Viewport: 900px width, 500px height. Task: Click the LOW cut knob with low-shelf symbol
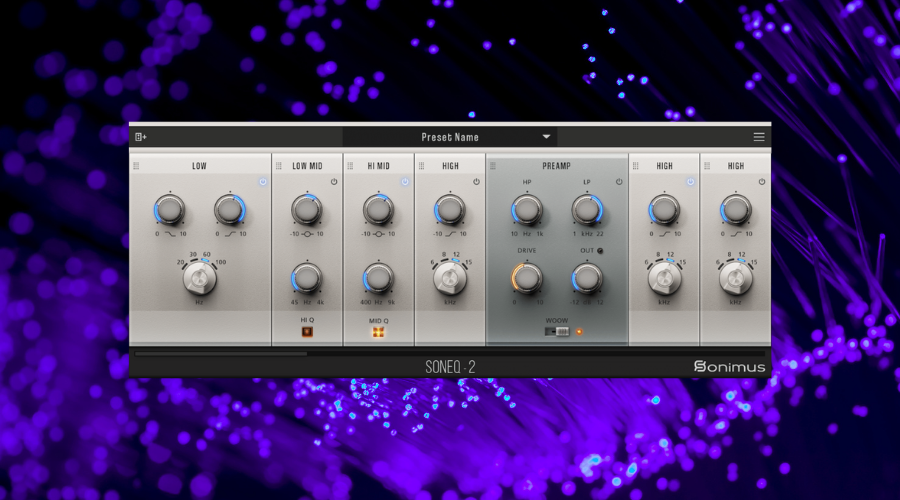pos(170,210)
